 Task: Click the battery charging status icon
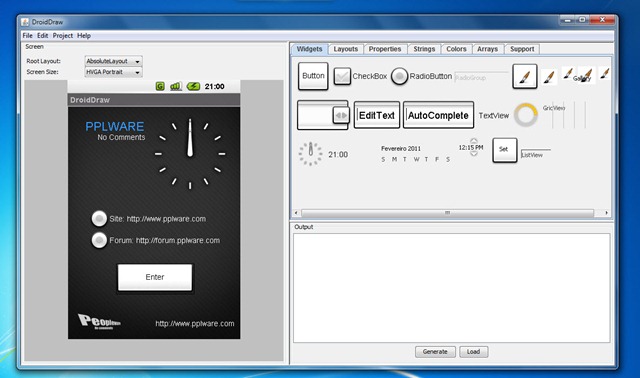pos(193,86)
